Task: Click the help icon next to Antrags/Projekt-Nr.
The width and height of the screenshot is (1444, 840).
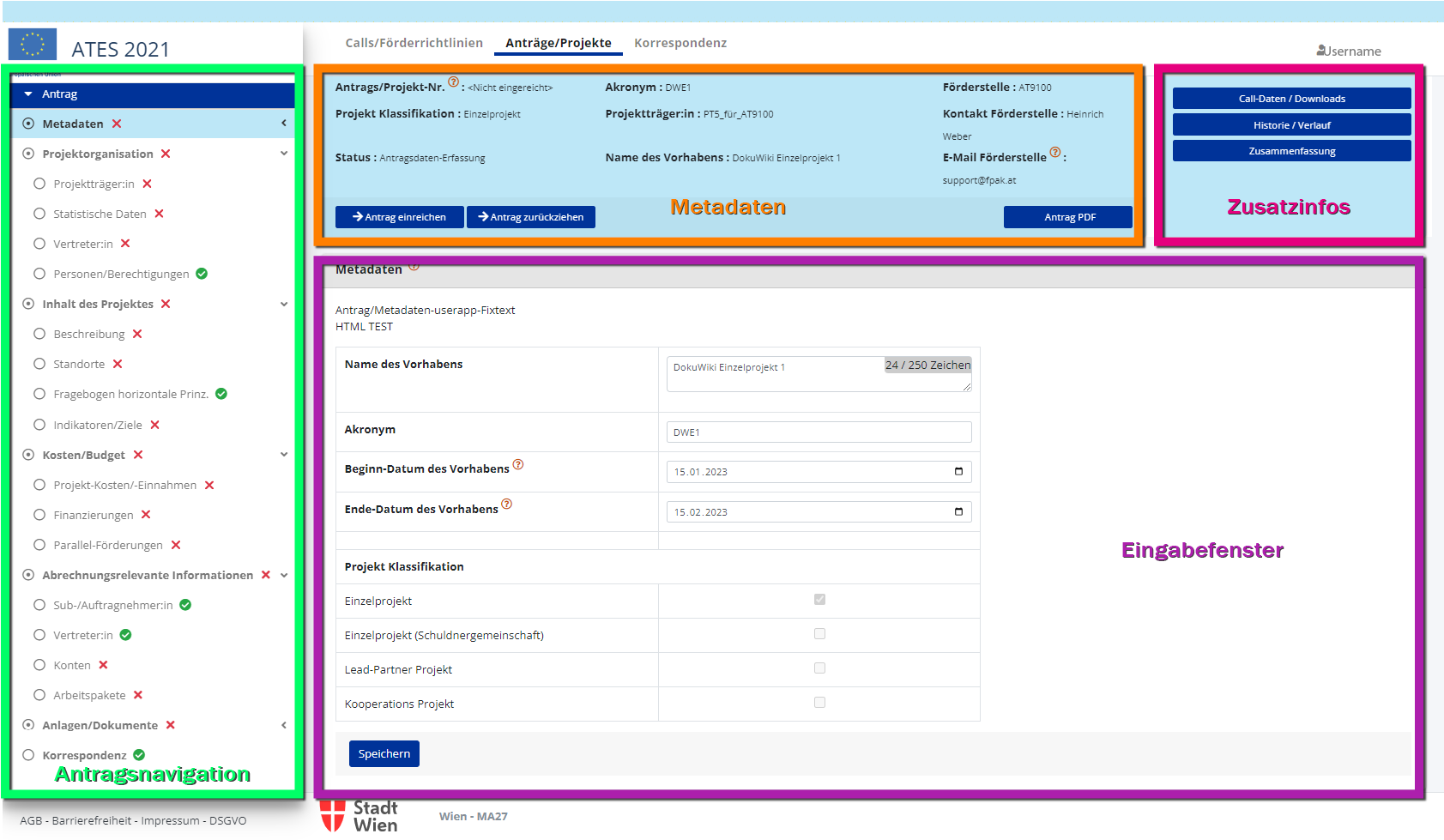Action: point(453,82)
